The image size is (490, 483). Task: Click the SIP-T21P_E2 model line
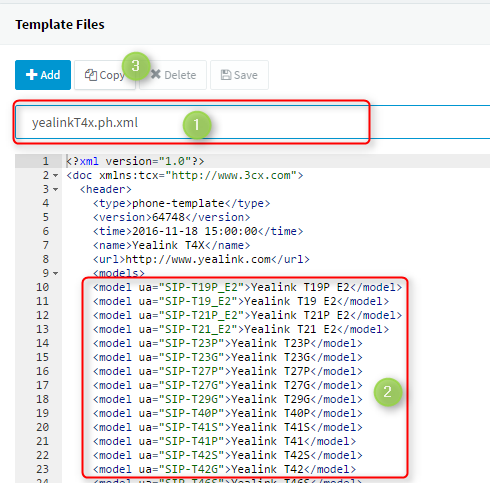coord(247,315)
